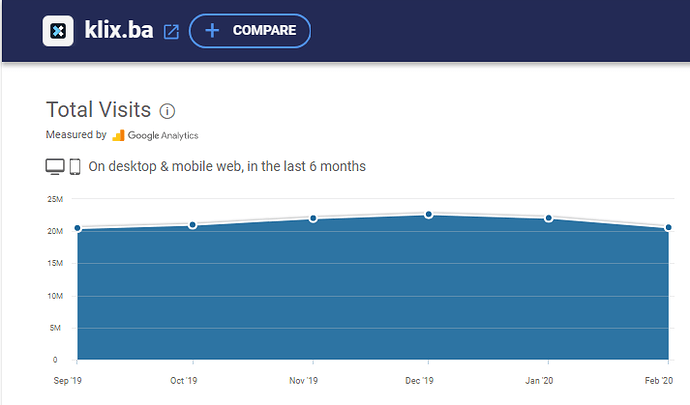This screenshot has height=405, width=690.
Task: Click the Jan '20 data point
Action: click(549, 218)
